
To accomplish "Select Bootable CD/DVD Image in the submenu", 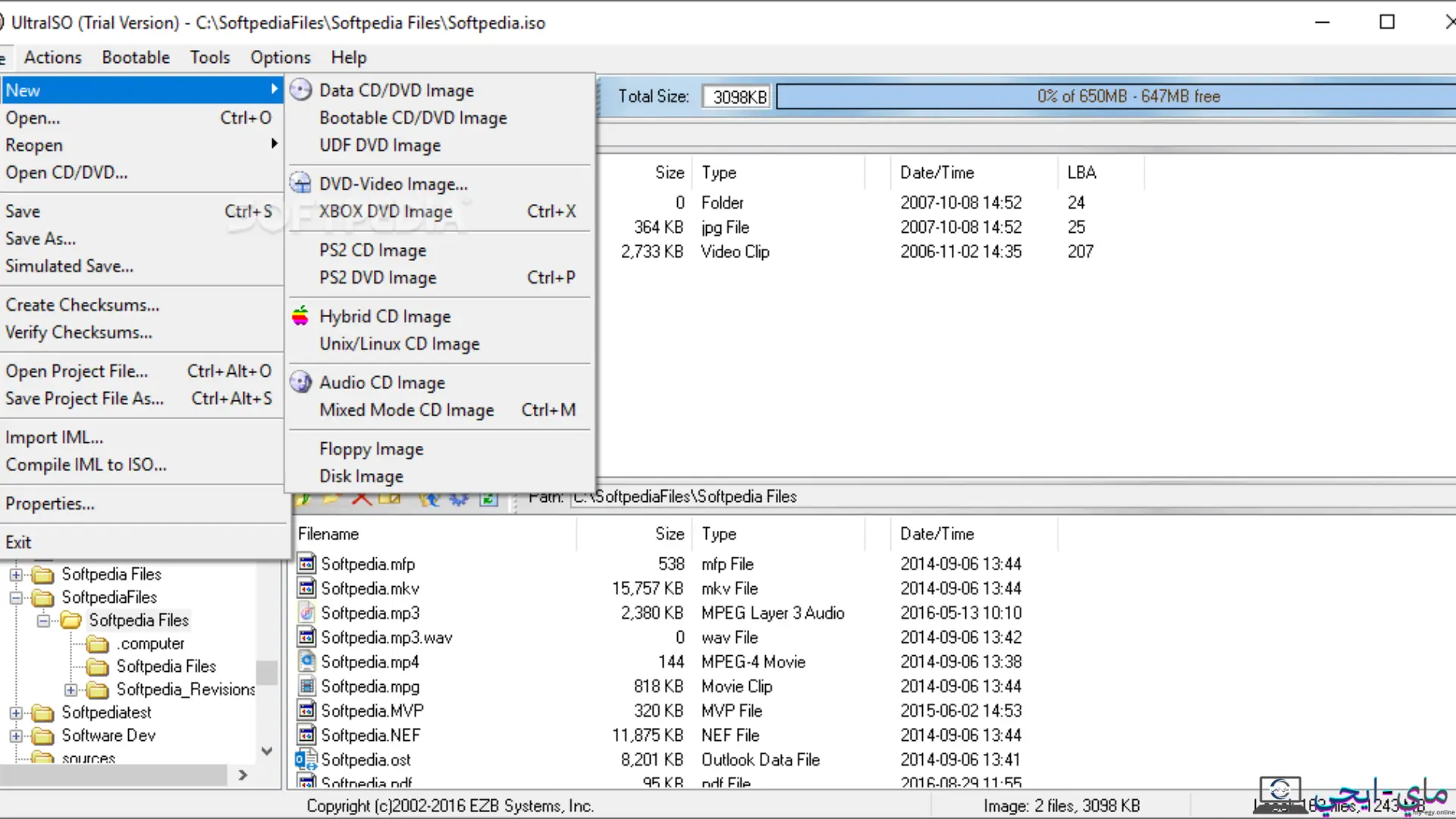I will [440, 118].
